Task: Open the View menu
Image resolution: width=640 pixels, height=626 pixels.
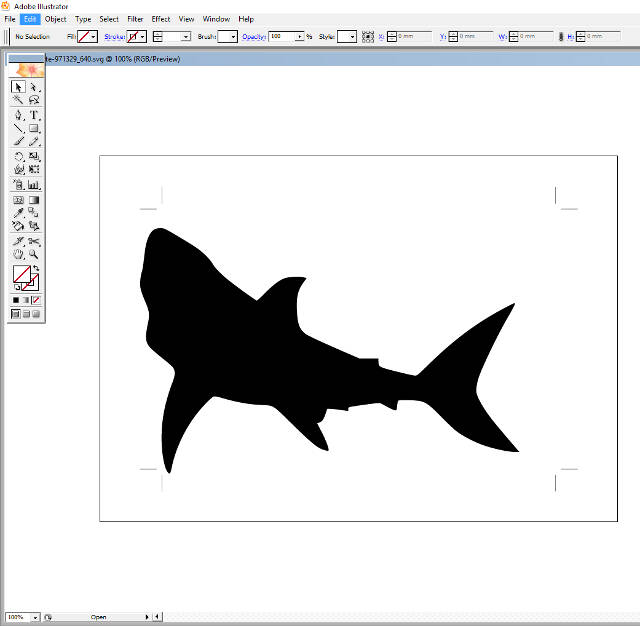Action: coord(187,19)
